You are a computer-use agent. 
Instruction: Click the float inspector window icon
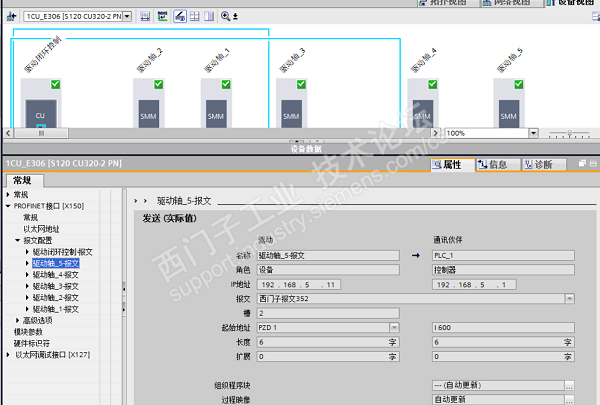(x=582, y=164)
